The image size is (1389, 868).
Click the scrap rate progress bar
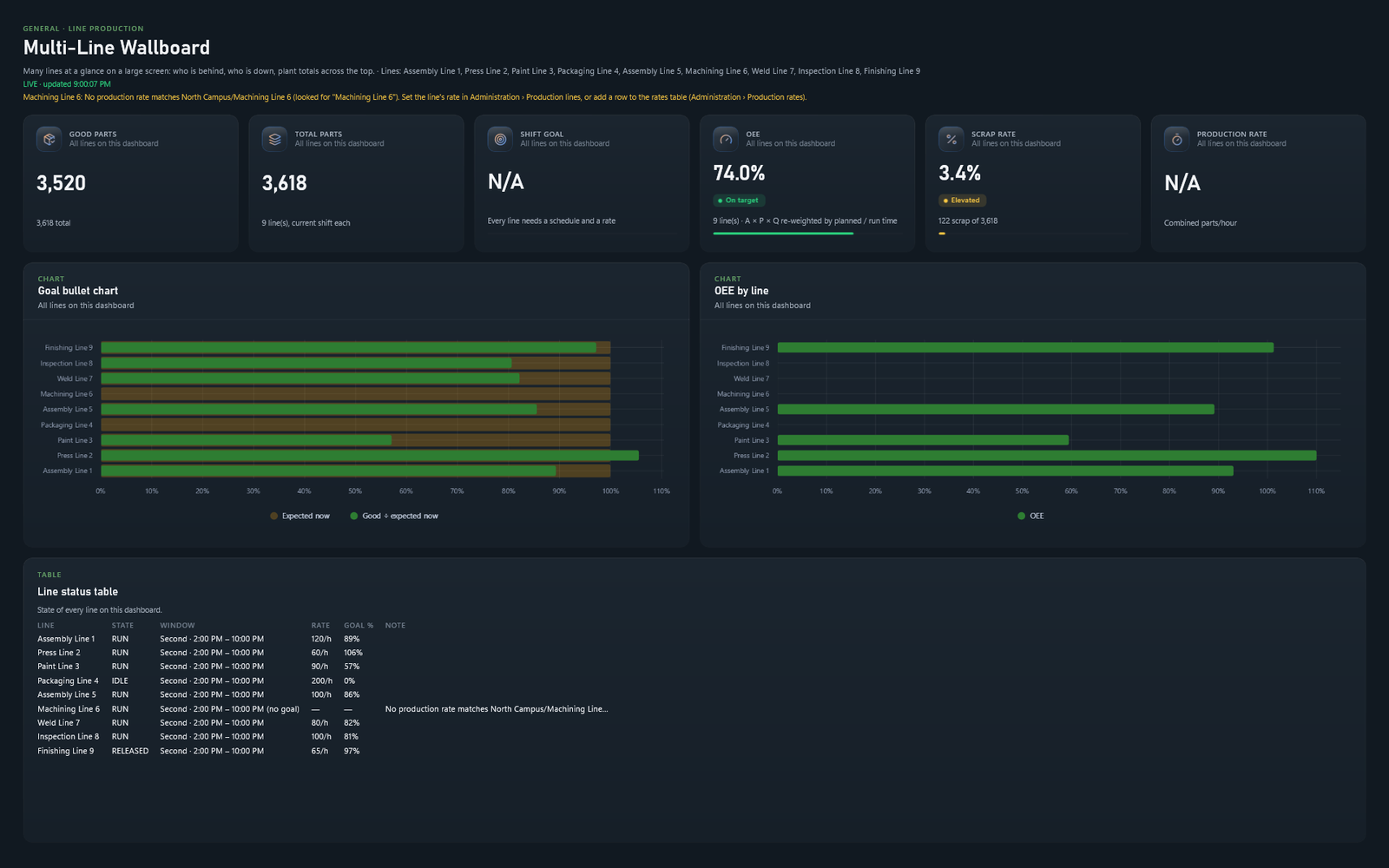point(1033,233)
